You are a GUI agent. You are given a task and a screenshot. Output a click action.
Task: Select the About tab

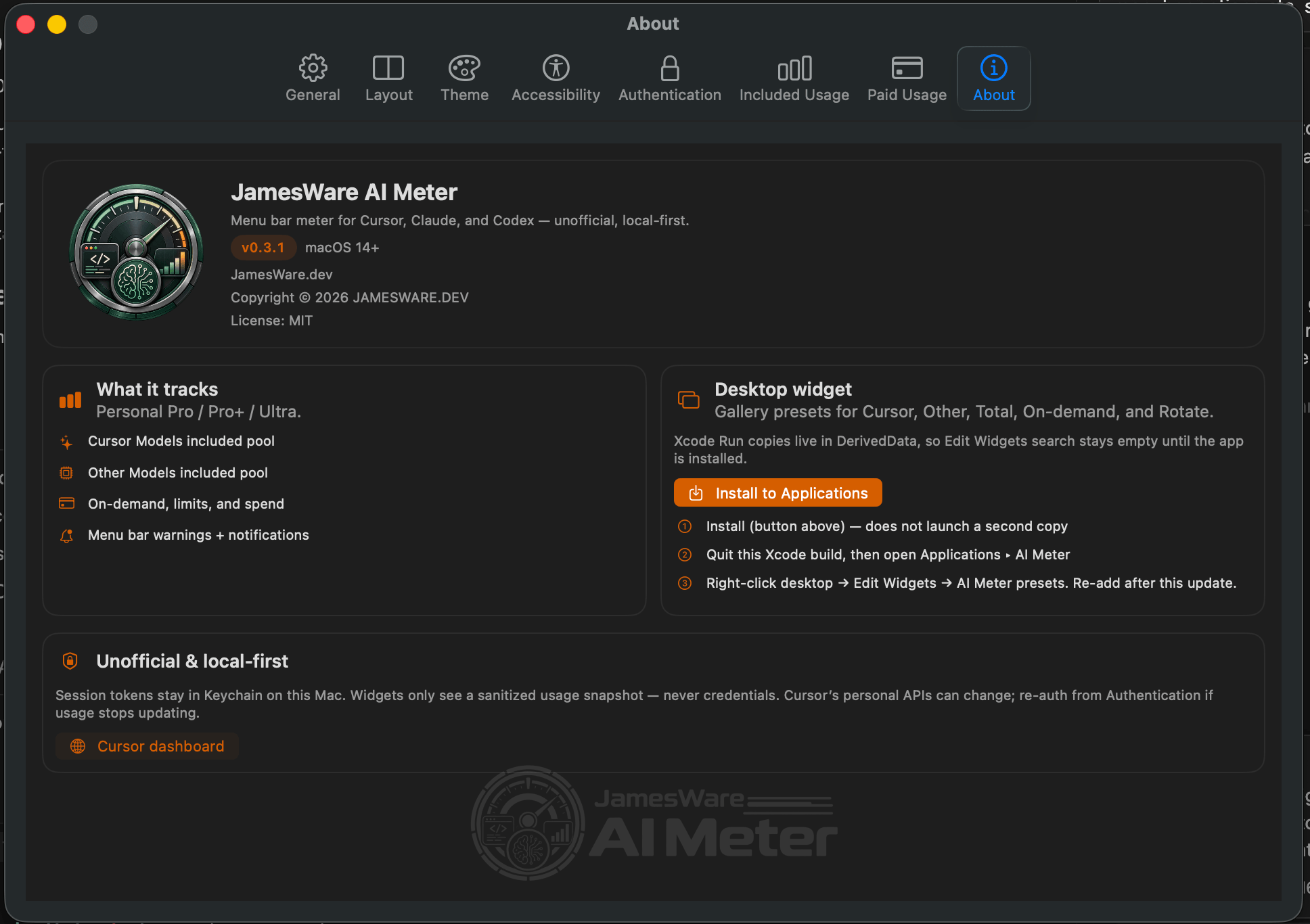(993, 78)
